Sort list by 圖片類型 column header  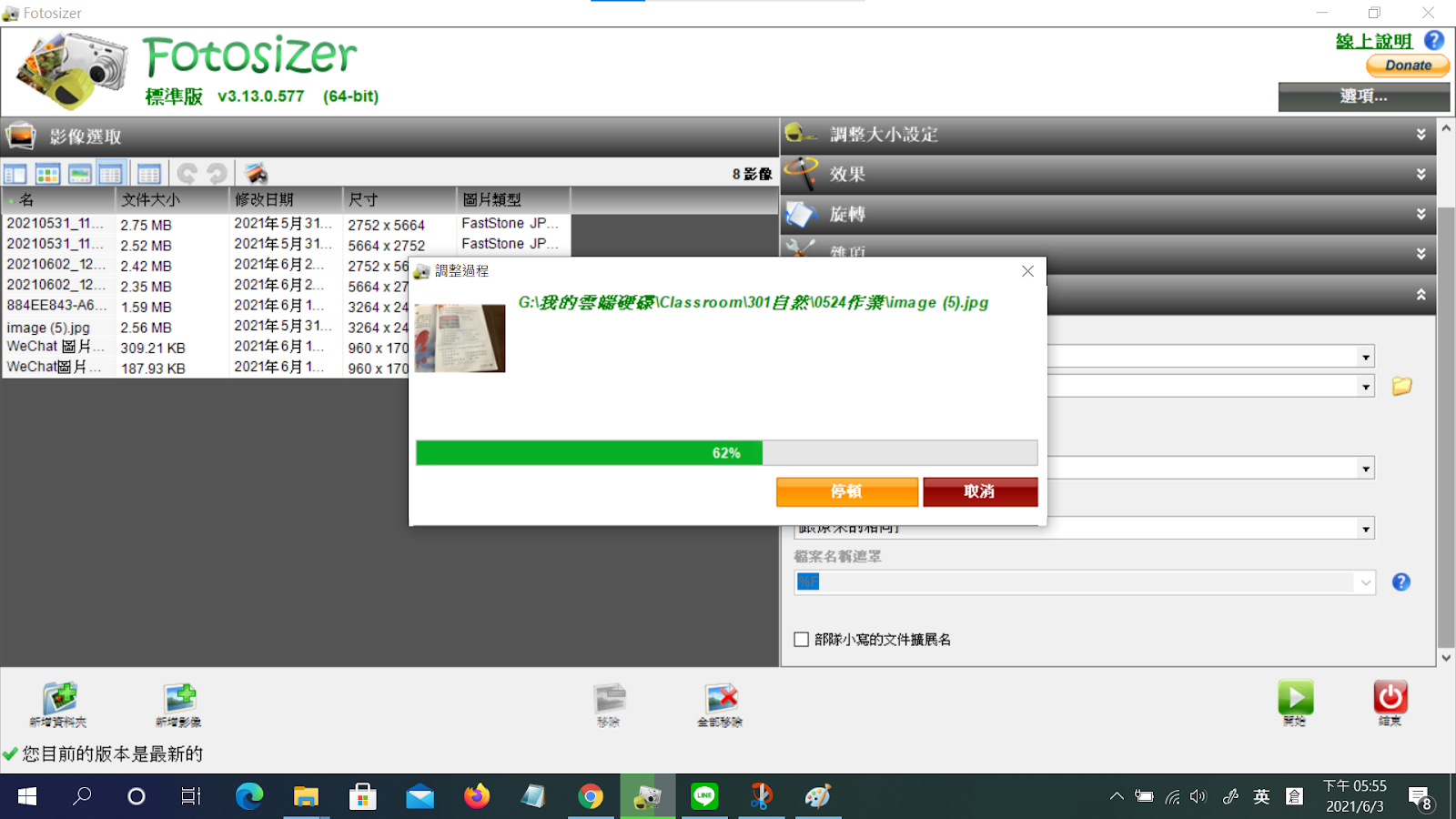[x=513, y=199]
